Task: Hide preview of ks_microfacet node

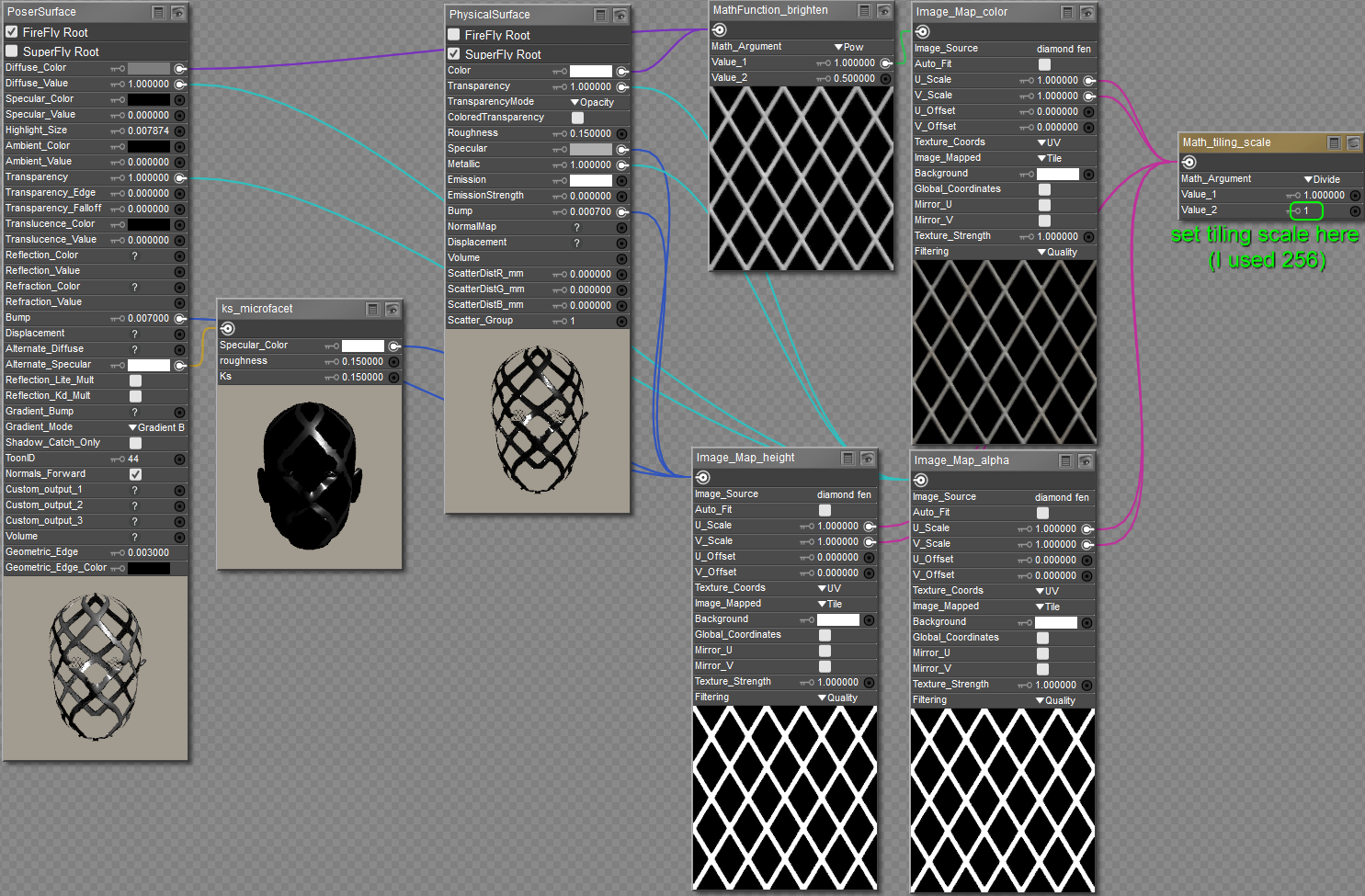Action: 392,310
